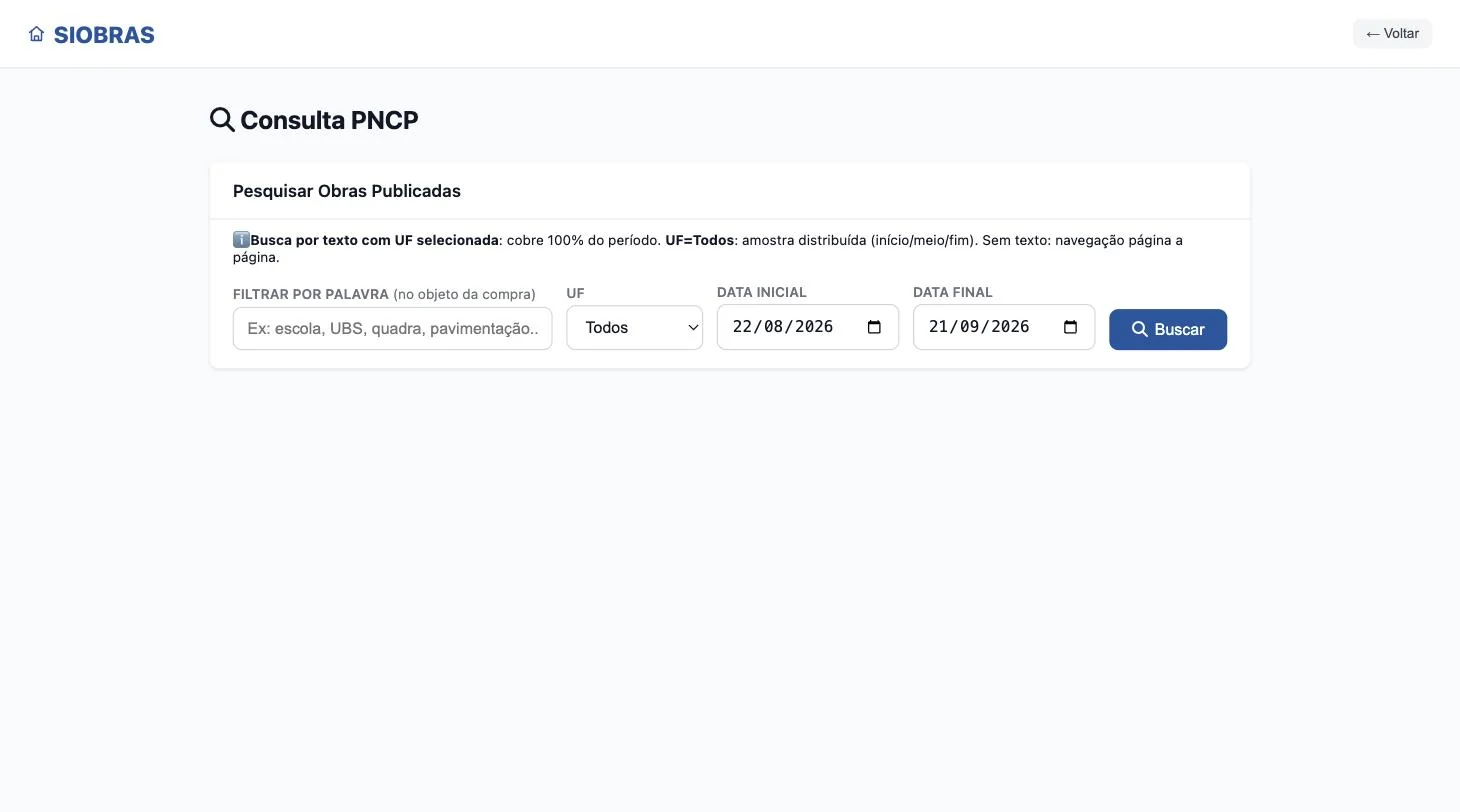
Task: Click the Pesquisar Obras Publicadas header text
Action: point(347,191)
